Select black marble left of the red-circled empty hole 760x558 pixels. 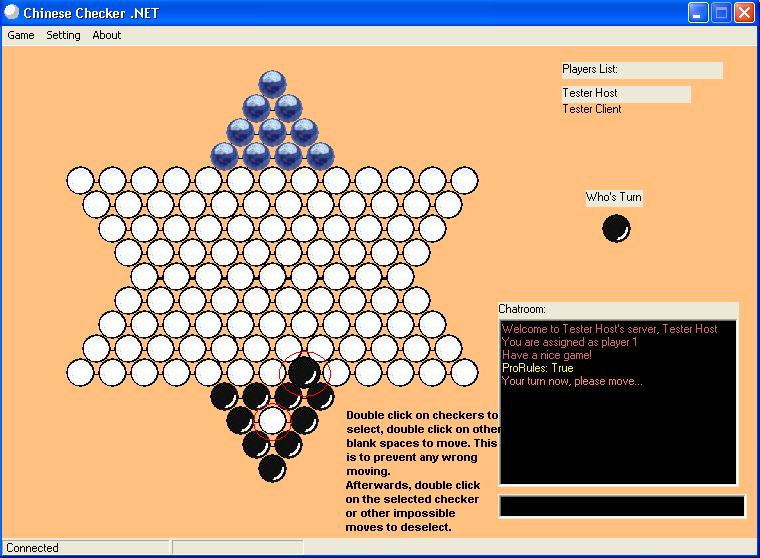tap(240, 420)
